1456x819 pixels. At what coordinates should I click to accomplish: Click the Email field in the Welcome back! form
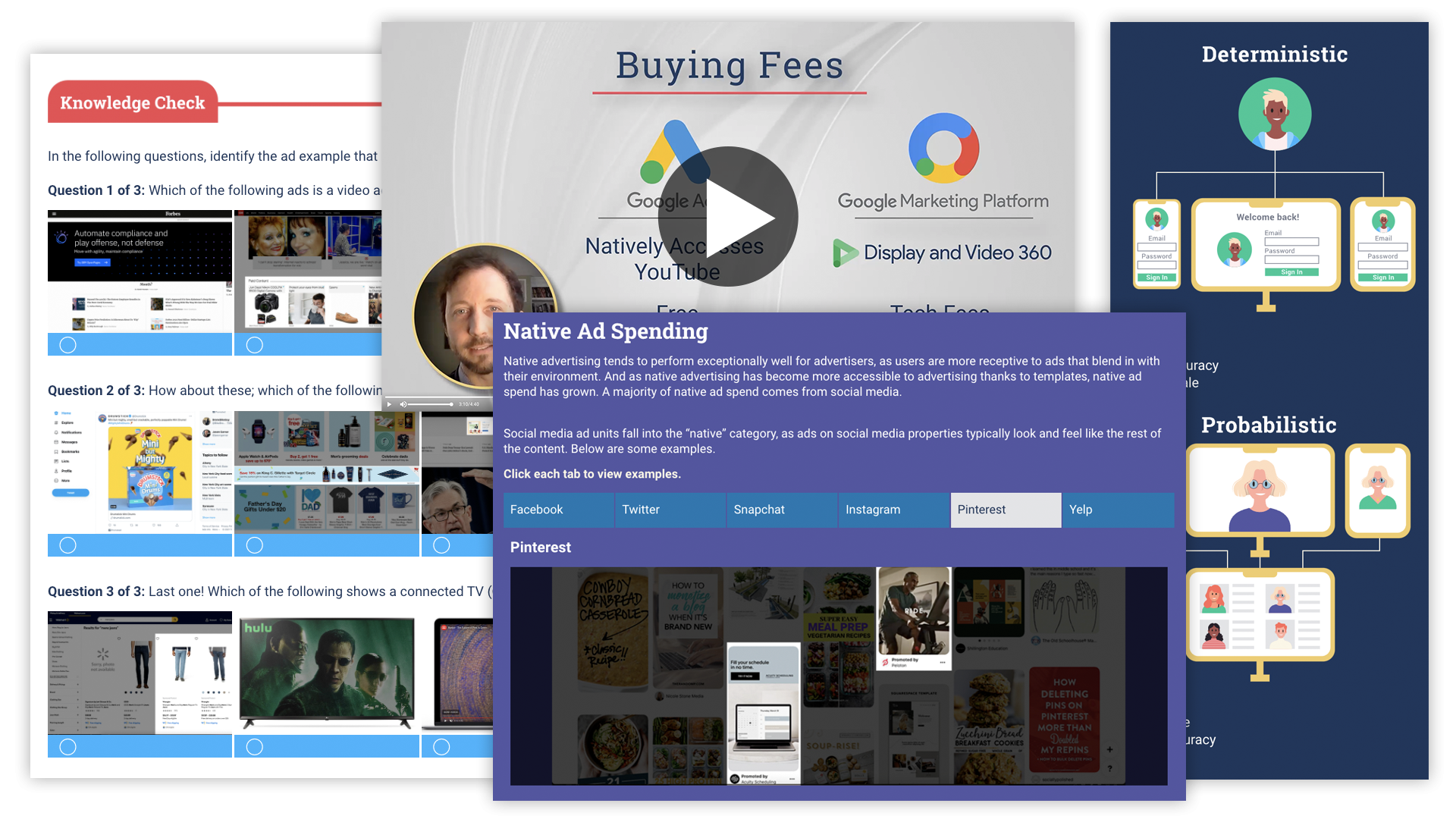point(1291,242)
